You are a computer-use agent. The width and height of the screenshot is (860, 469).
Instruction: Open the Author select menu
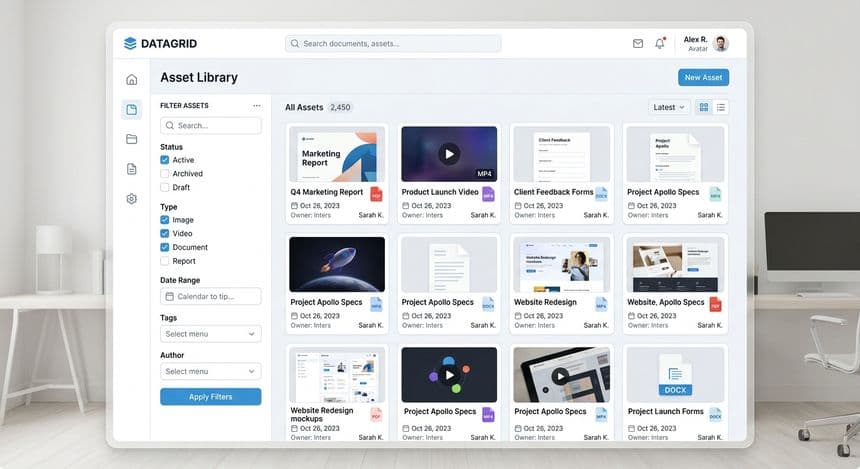coord(211,371)
